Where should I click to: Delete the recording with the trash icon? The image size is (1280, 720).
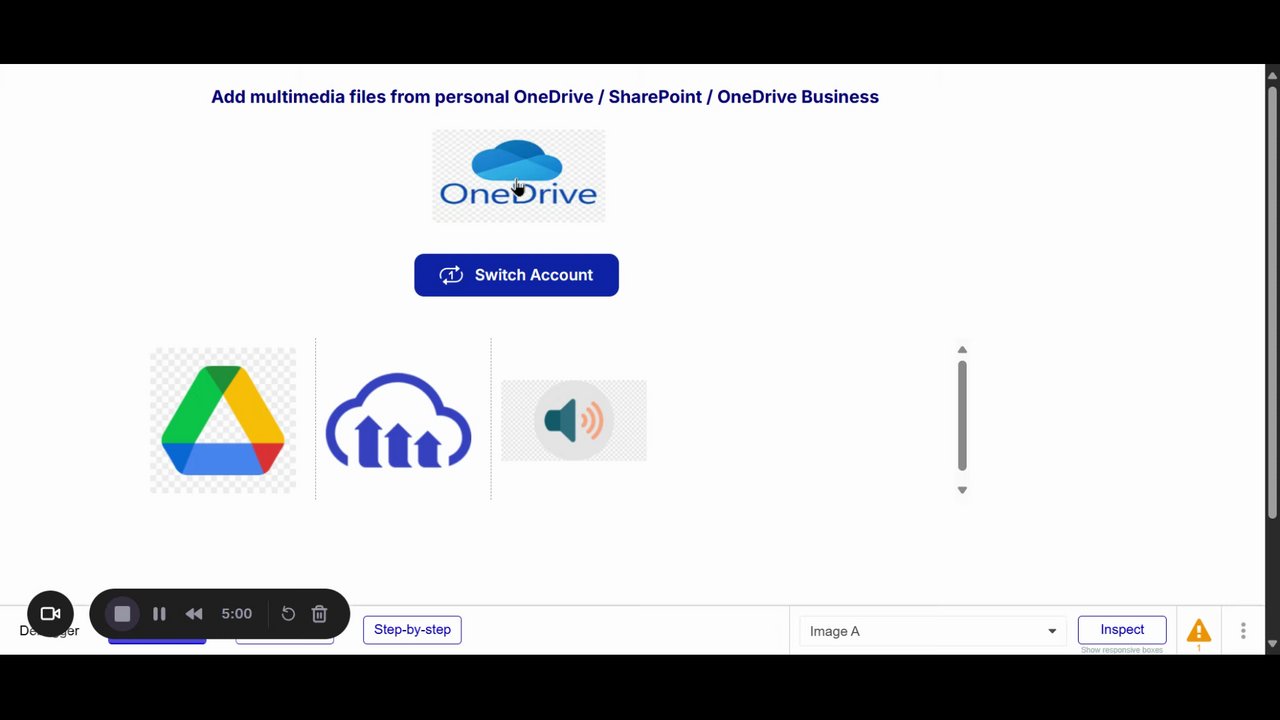[x=319, y=614]
